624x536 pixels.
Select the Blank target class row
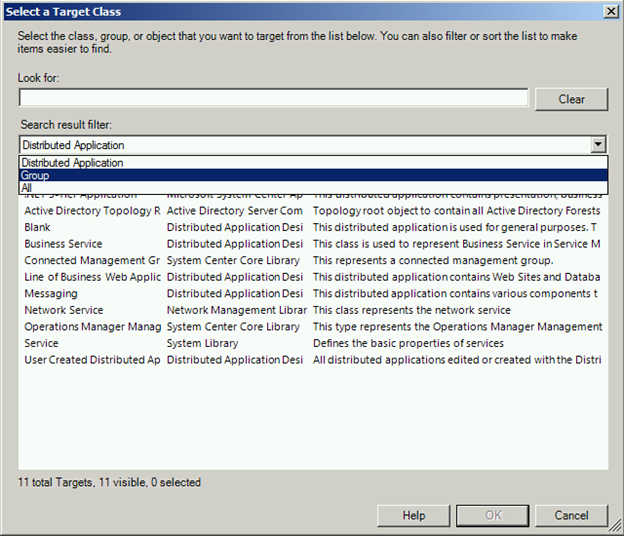click(x=313, y=227)
